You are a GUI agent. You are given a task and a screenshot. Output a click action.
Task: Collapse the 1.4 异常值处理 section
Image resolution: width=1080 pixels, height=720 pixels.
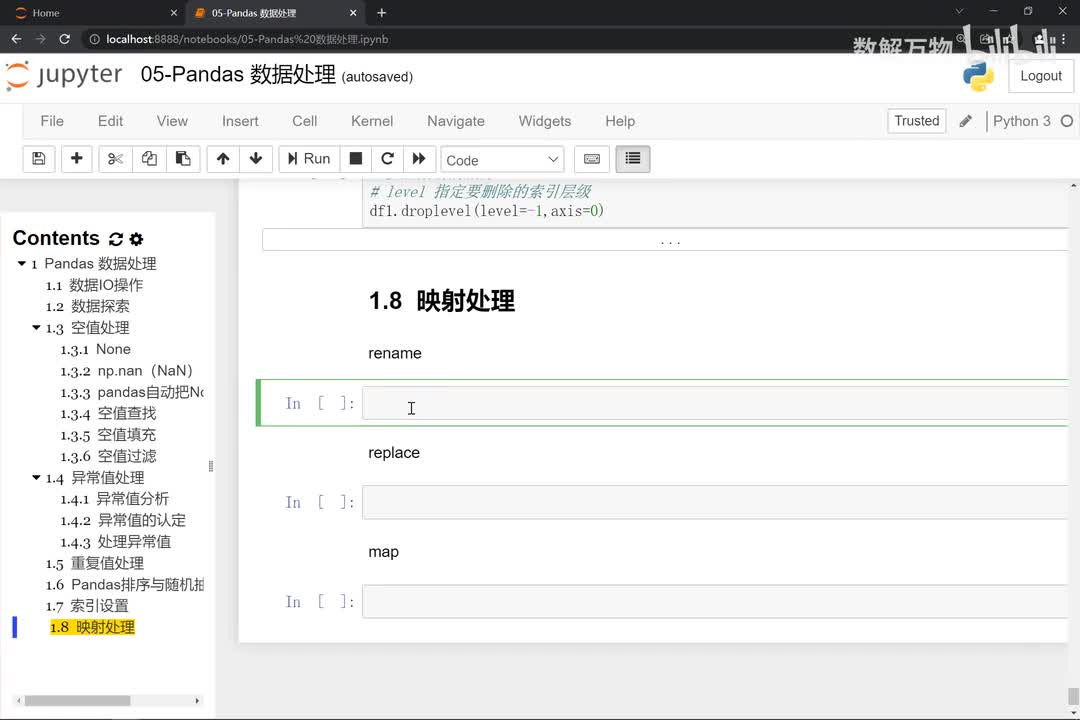click(36, 477)
